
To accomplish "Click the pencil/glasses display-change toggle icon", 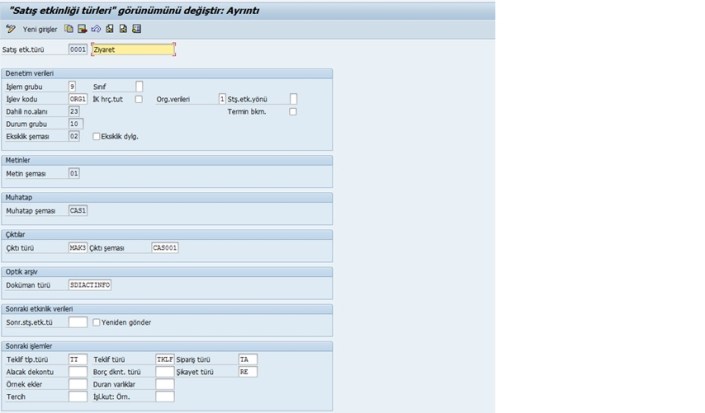I will (x=10, y=29).
